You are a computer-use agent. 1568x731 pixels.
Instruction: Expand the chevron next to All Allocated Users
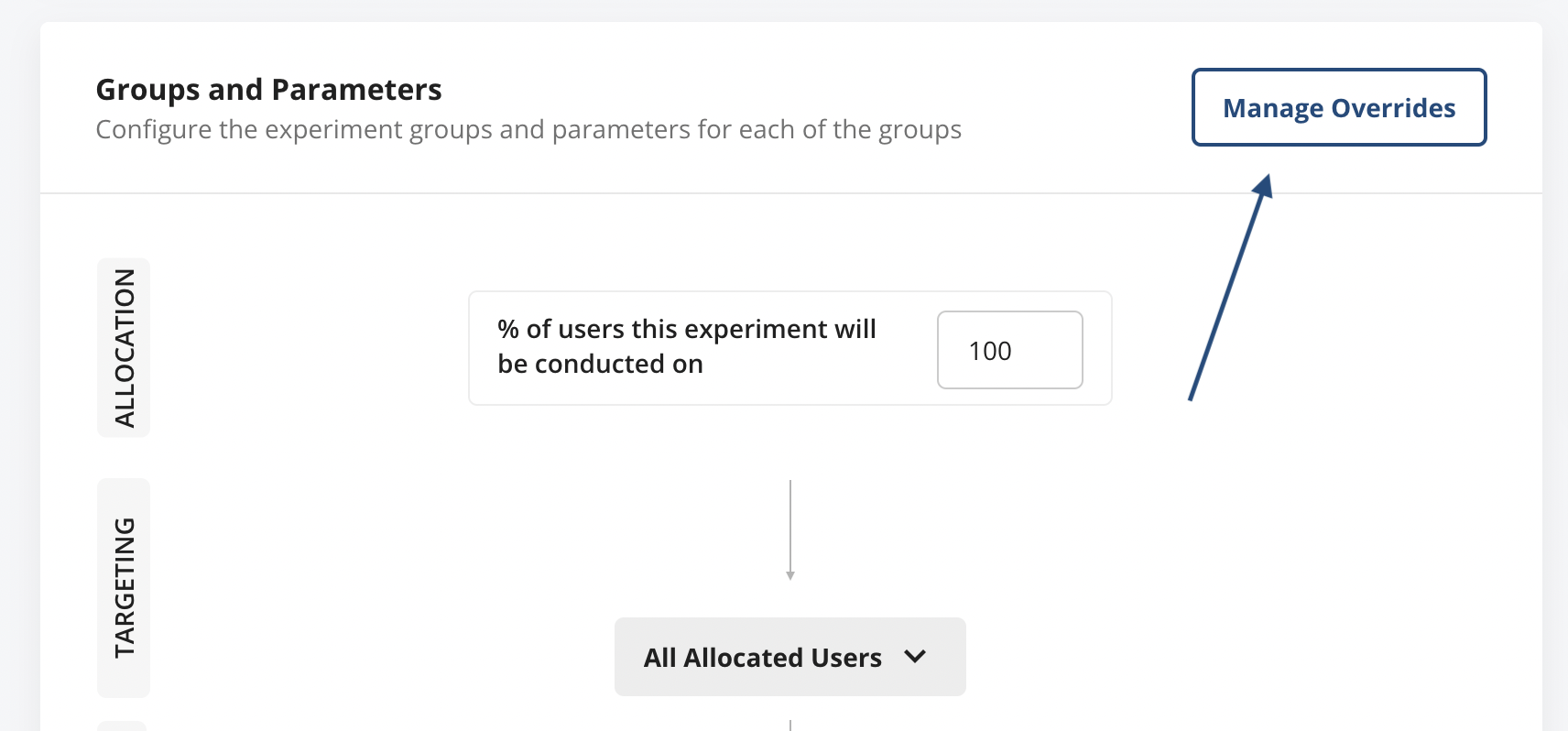click(913, 656)
